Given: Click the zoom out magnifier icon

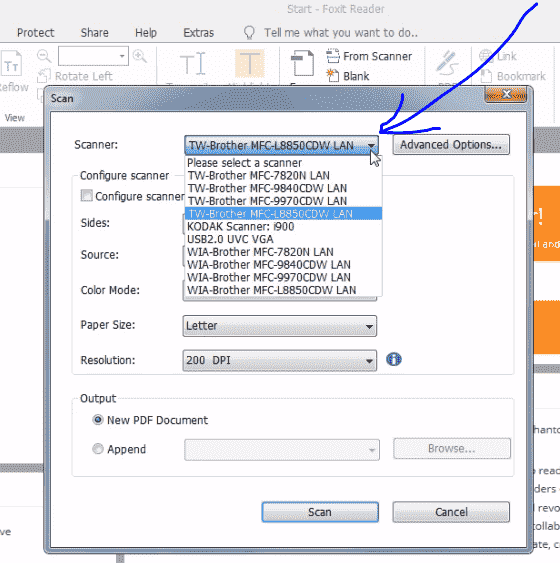Looking at the screenshot, I should coord(44,56).
